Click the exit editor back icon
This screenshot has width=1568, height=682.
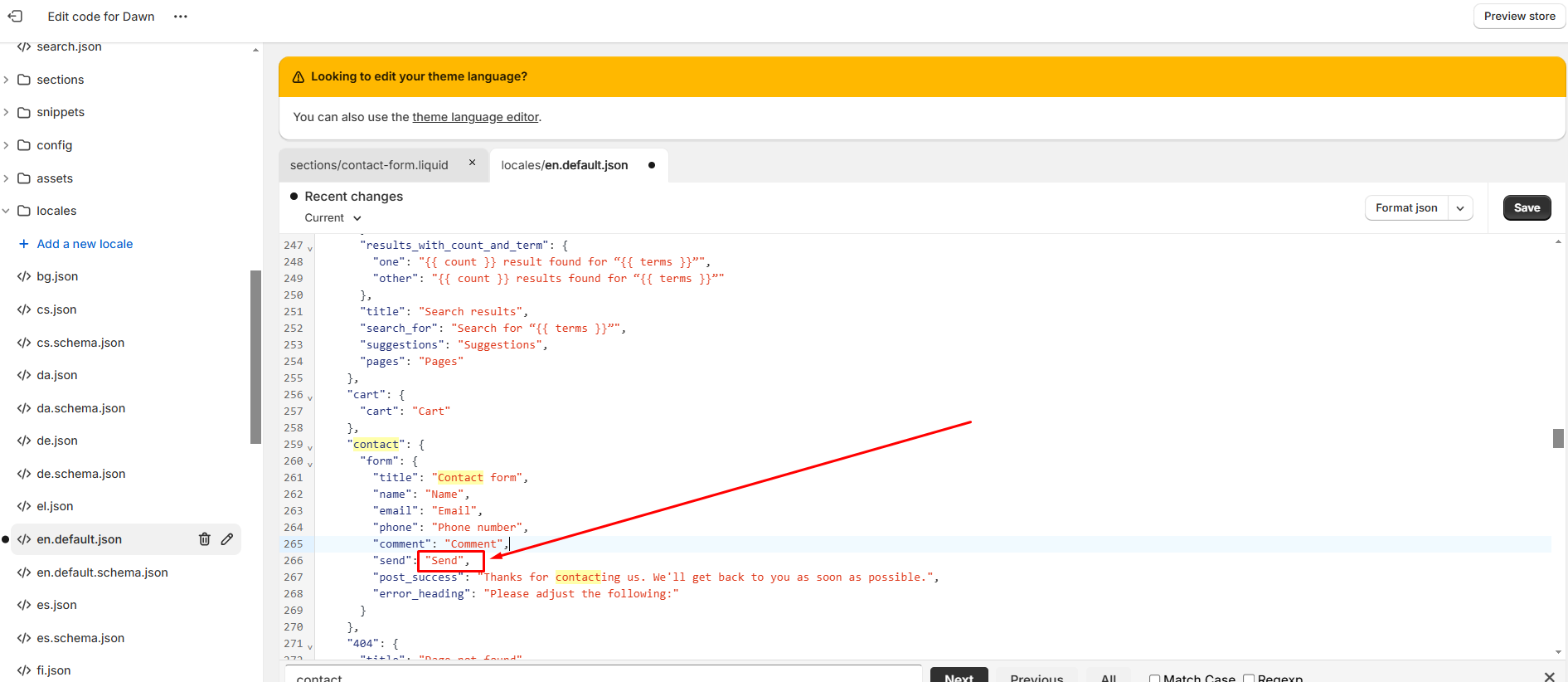click(x=15, y=16)
